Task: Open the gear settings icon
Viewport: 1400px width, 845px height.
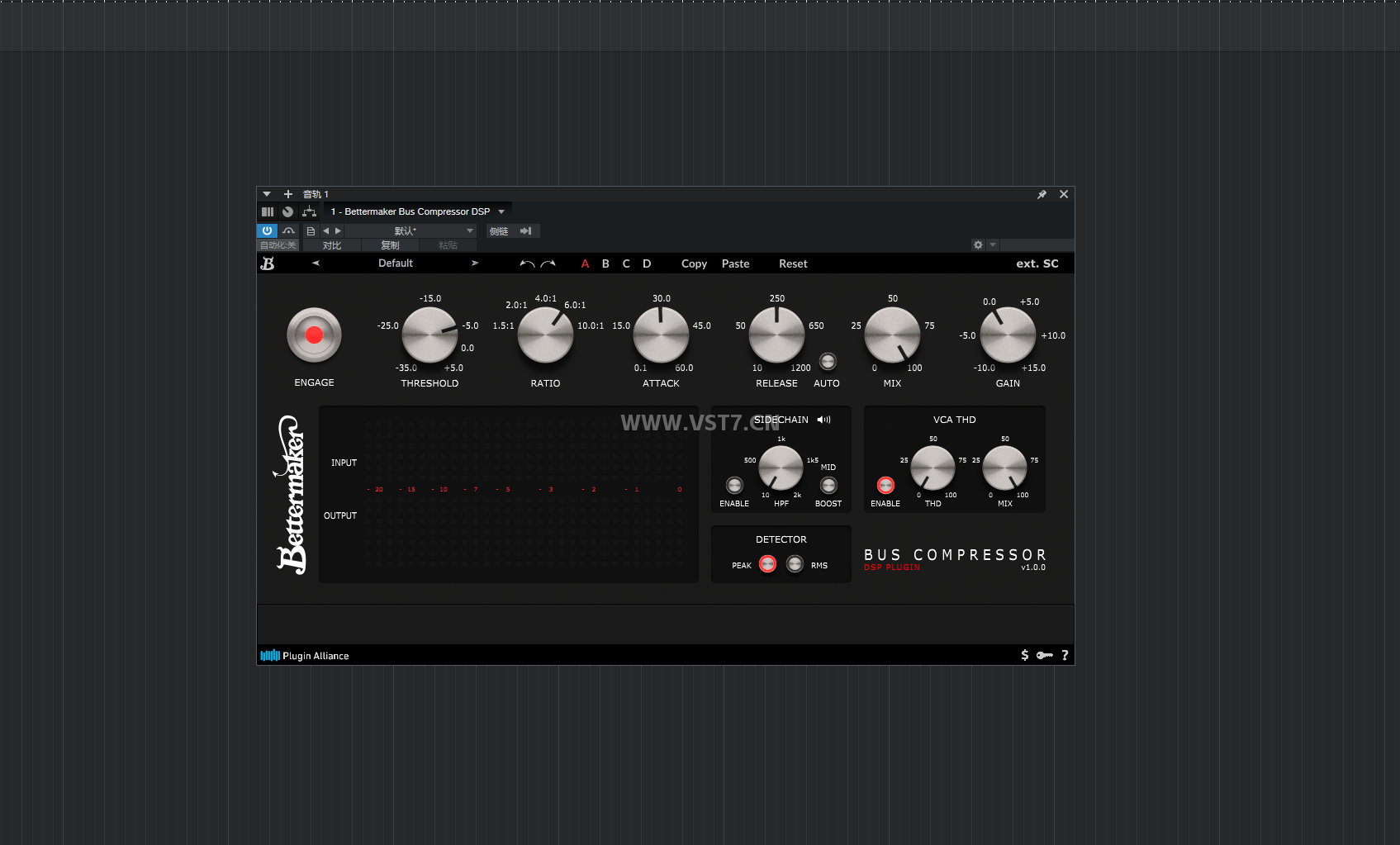Action: coord(978,245)
